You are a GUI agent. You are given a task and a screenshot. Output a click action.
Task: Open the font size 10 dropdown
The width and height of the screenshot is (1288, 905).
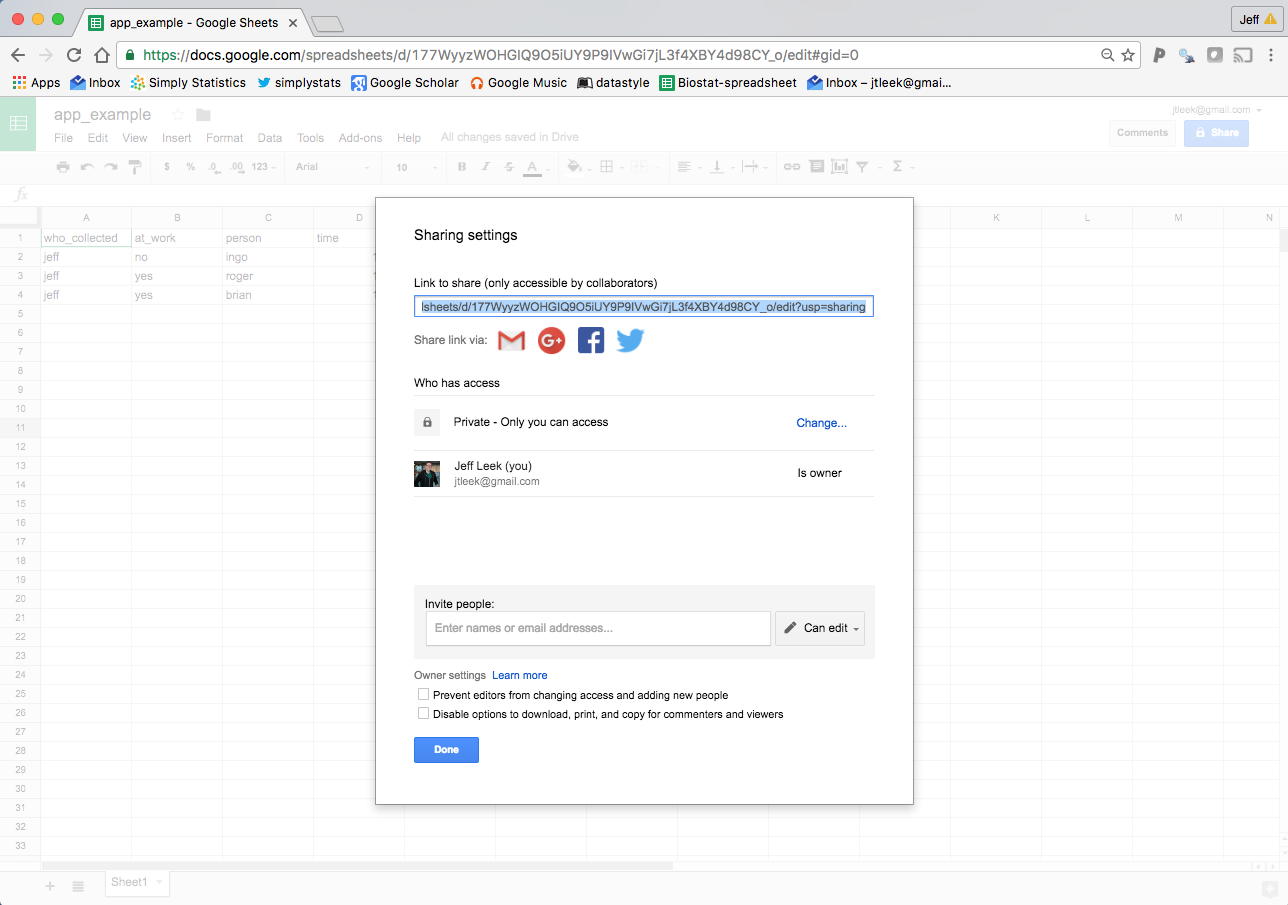pyautogui.click(x=414, y=167)
